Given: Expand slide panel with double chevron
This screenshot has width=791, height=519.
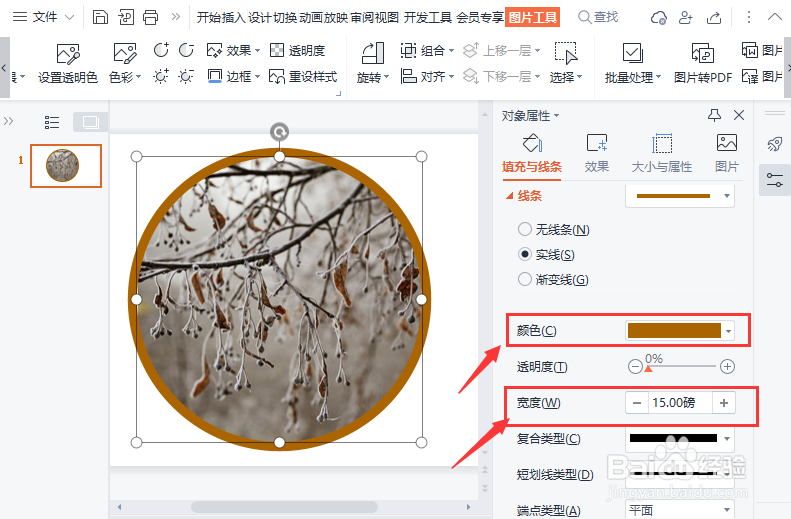Looking at the screenshot, I should click(8, 121).
